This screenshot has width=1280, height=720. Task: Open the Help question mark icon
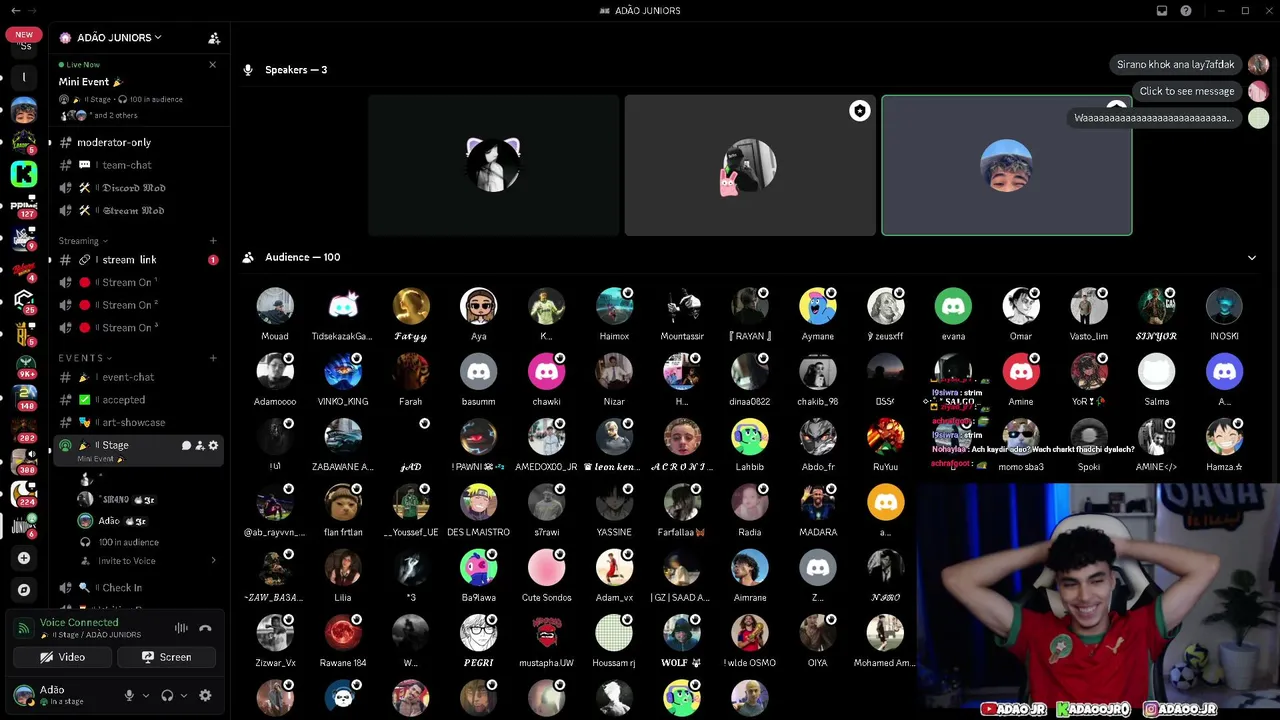point(1186,11)
